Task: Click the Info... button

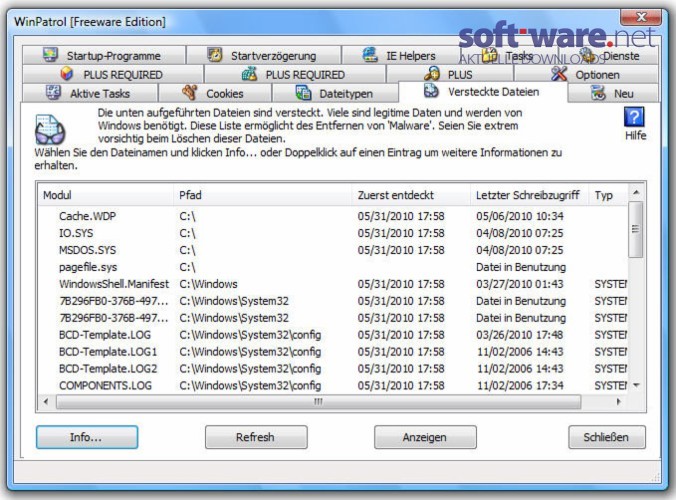Action: [87, 437]
